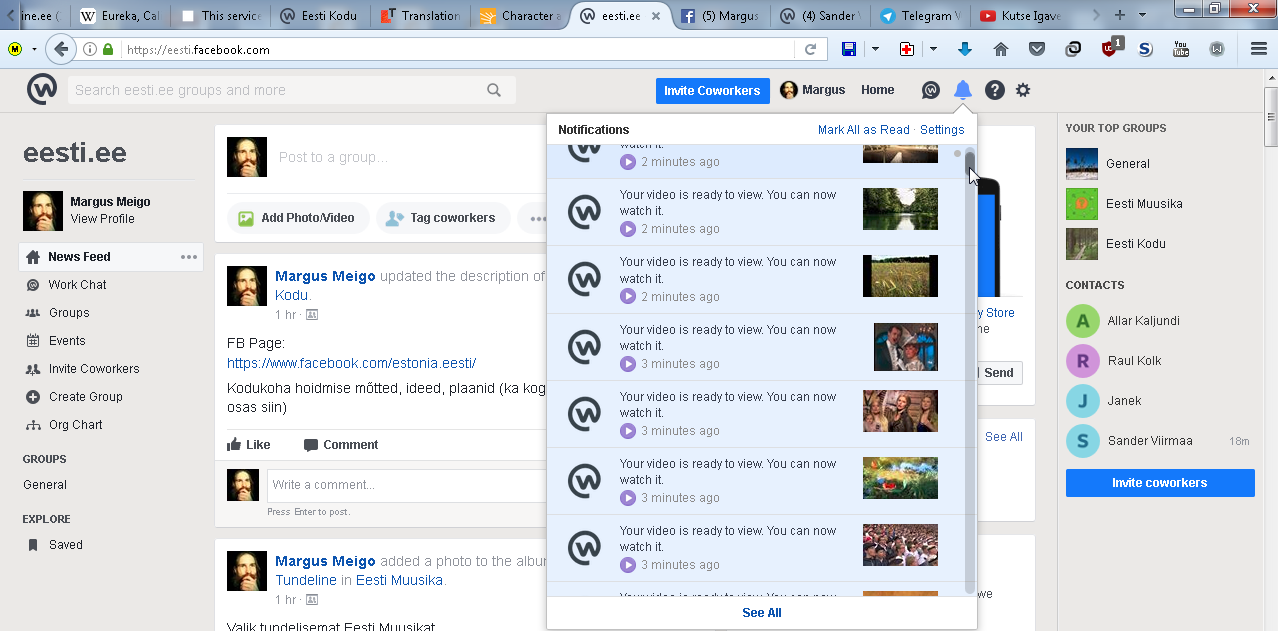
Task: Open Groups in the left sidebar
Action: [69, 313]
